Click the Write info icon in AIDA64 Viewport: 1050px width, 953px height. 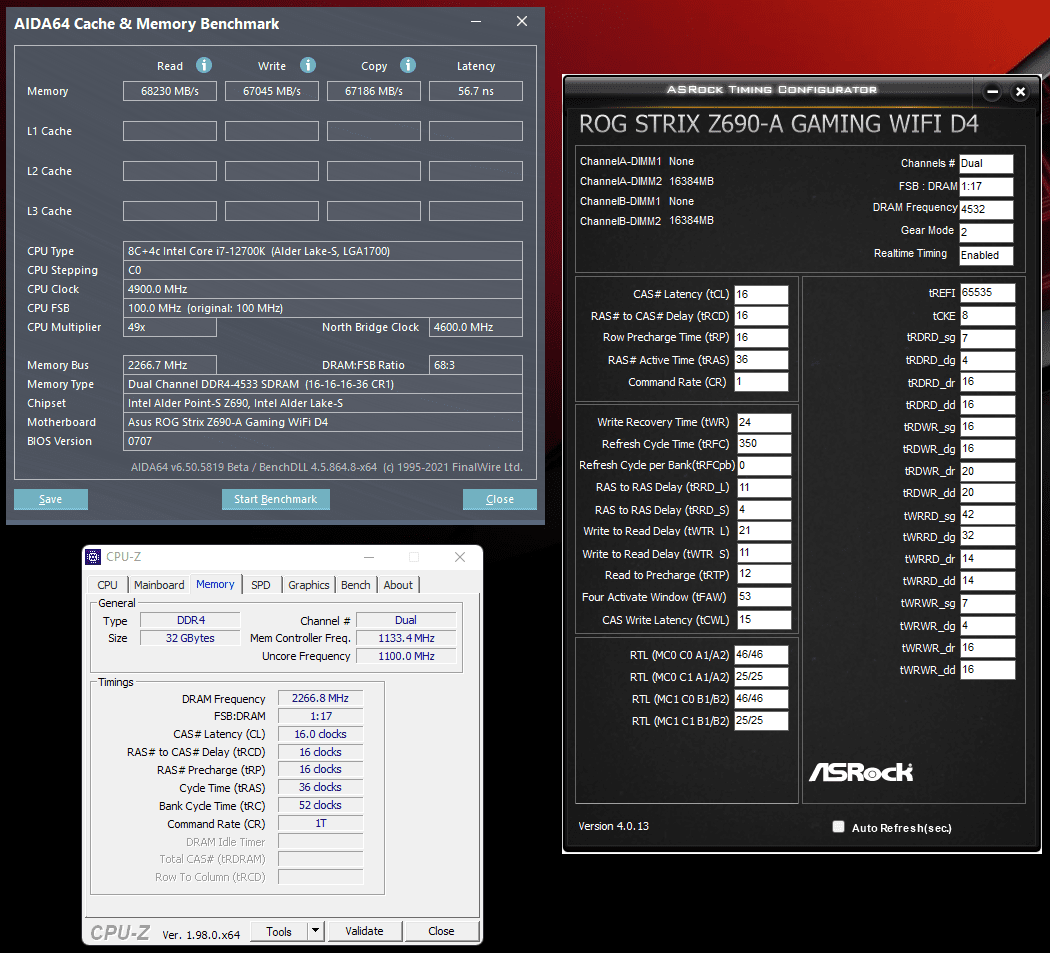[x=307, y=65]
